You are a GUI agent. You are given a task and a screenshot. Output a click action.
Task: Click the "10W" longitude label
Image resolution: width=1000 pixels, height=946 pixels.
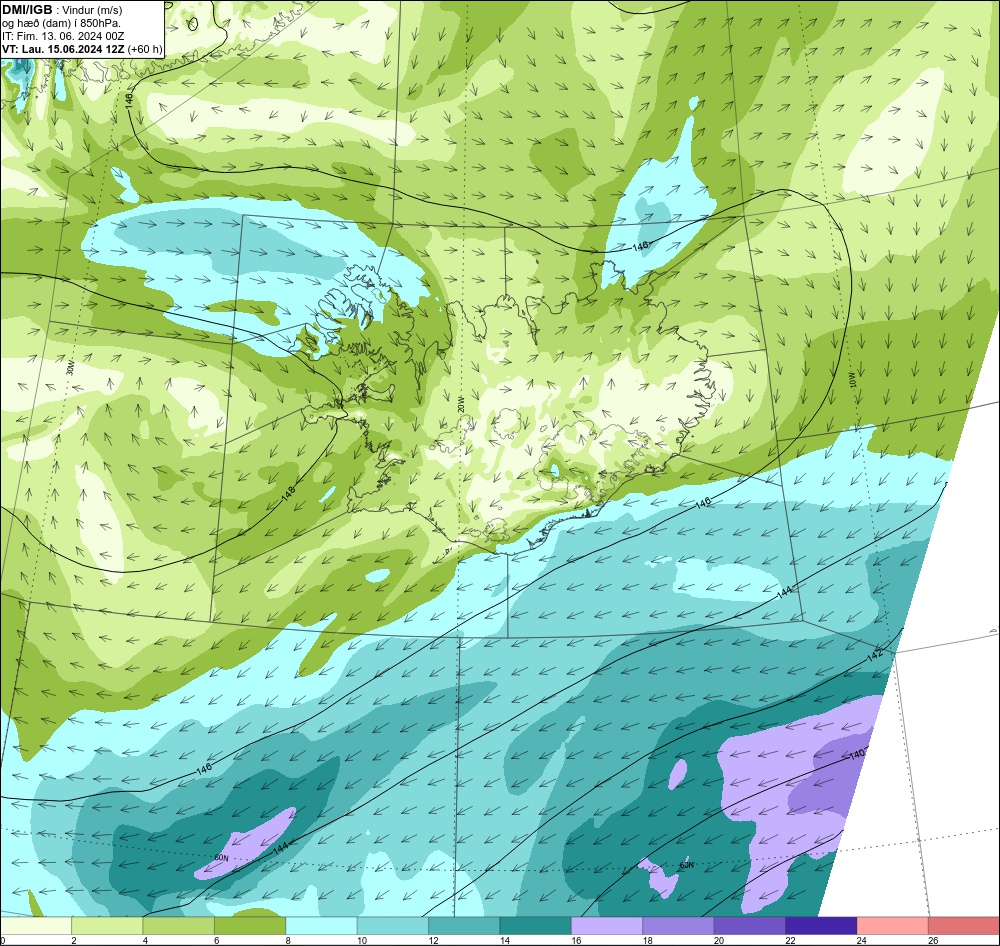[852, 380]
